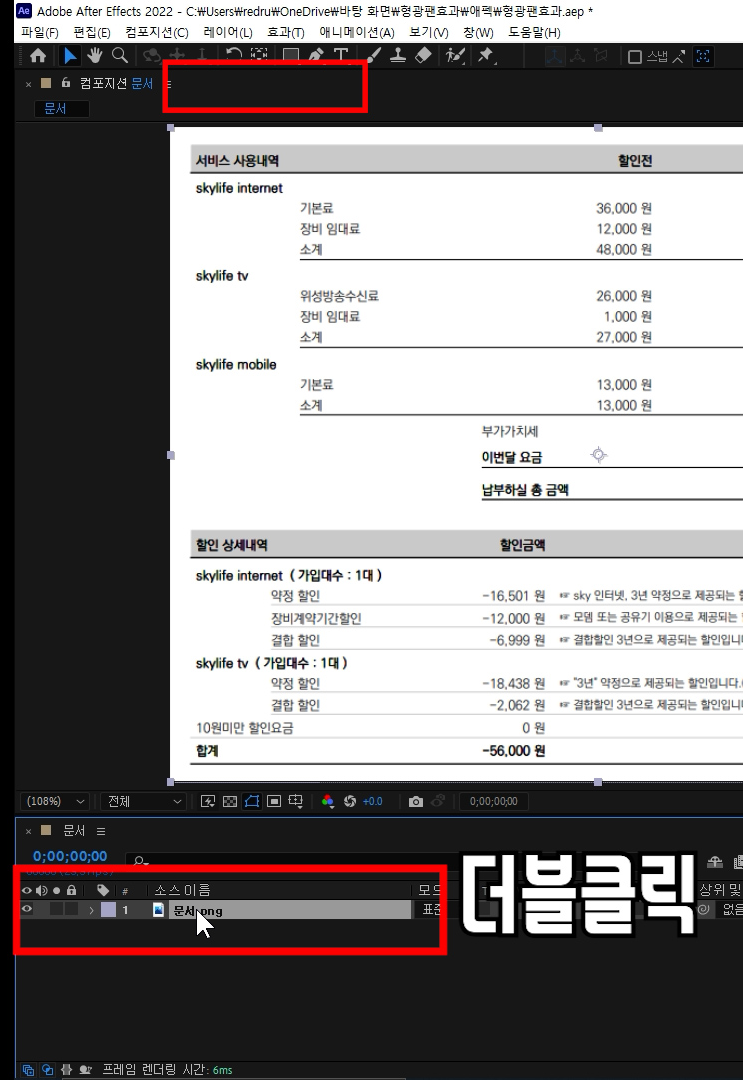Select the Puppet Pin tool

(486, 56)
